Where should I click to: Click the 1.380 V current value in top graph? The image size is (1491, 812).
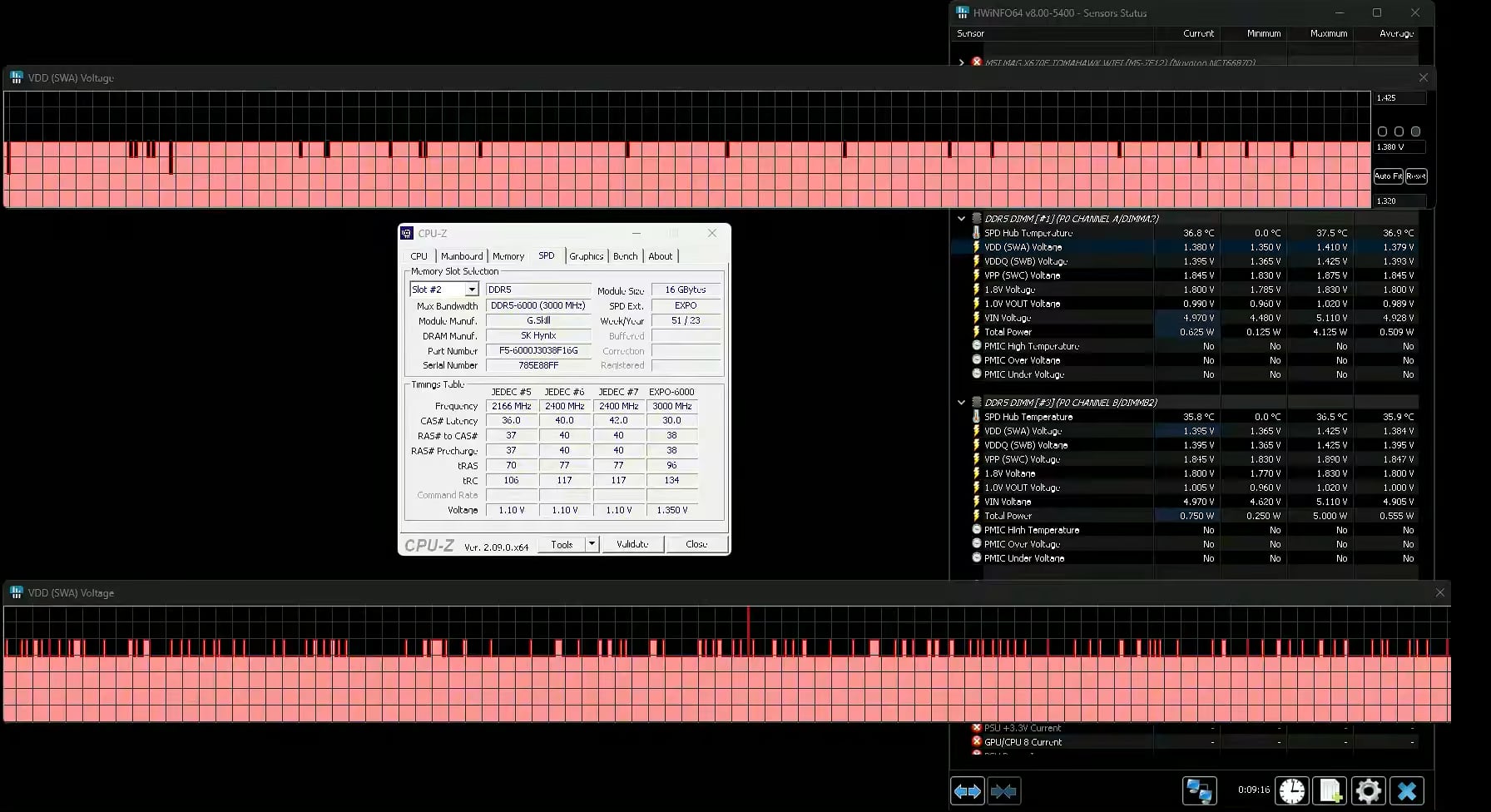pyautogui.click(x=1399, y=147)
